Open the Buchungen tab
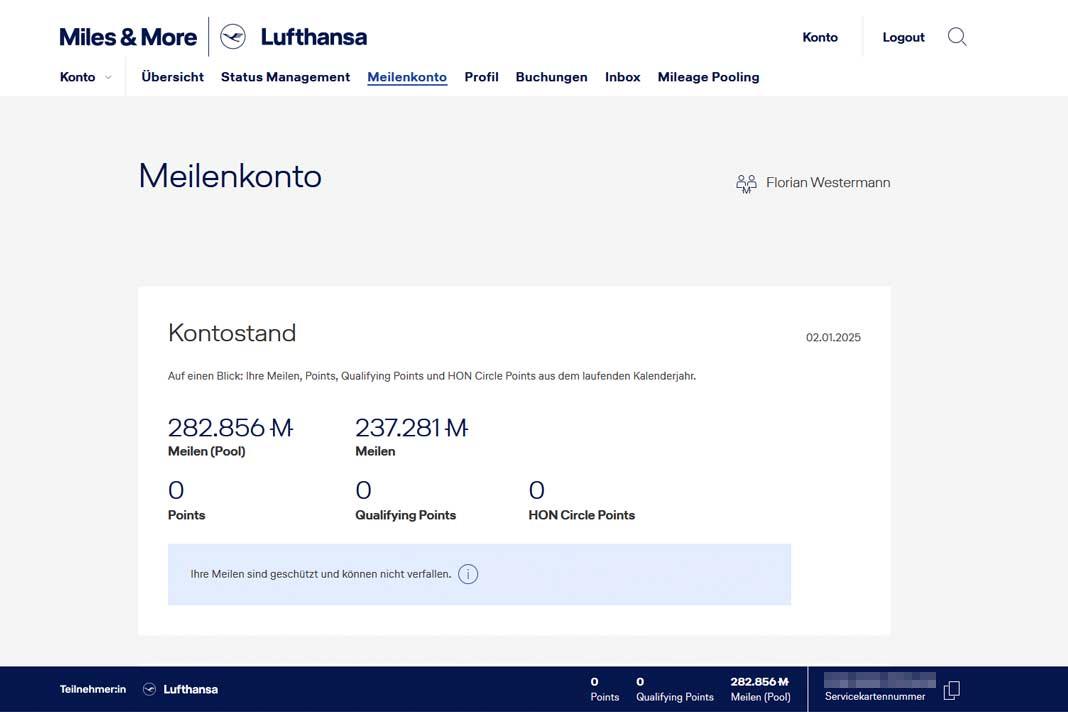This screenshot has width=1068, height=712. click(552, 77)
